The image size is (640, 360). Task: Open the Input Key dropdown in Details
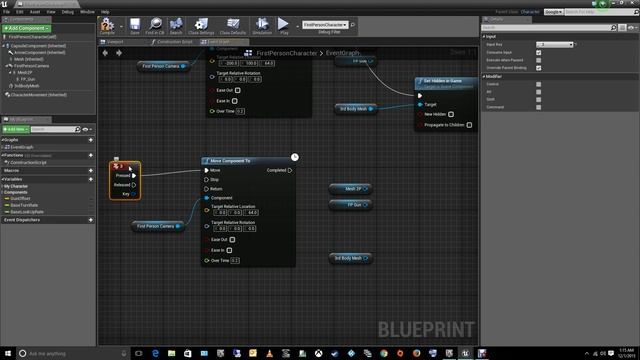point(554,44)
